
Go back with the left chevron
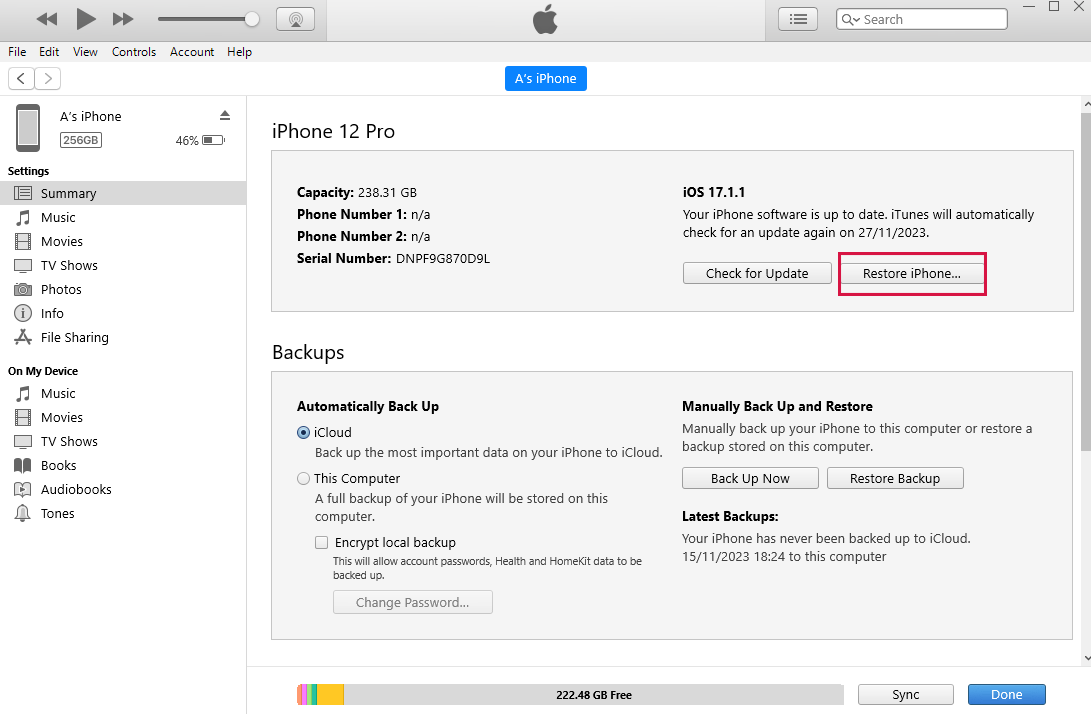click(x=21, y=79)
